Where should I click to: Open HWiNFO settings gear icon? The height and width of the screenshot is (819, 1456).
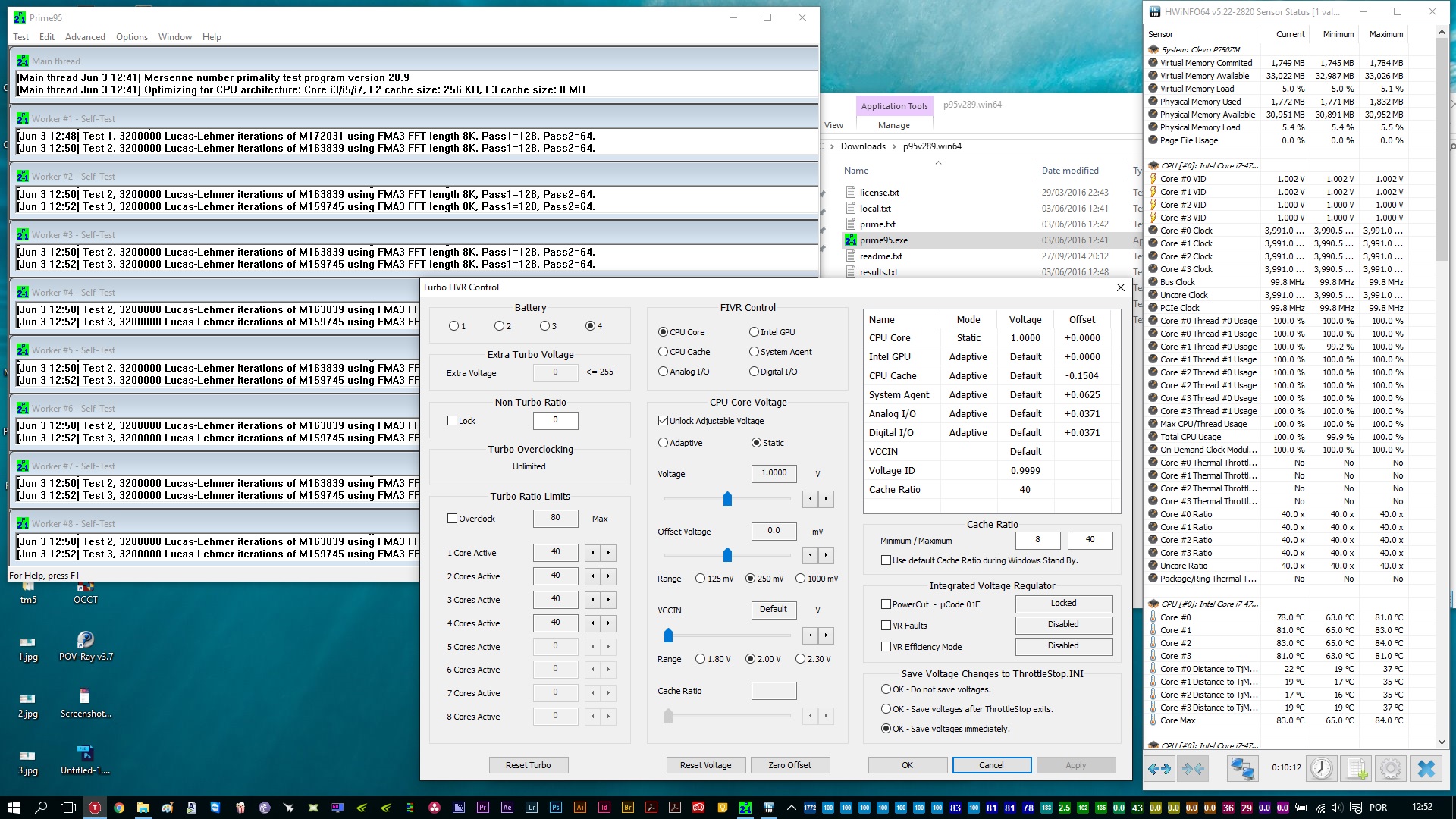(1391, 768)
